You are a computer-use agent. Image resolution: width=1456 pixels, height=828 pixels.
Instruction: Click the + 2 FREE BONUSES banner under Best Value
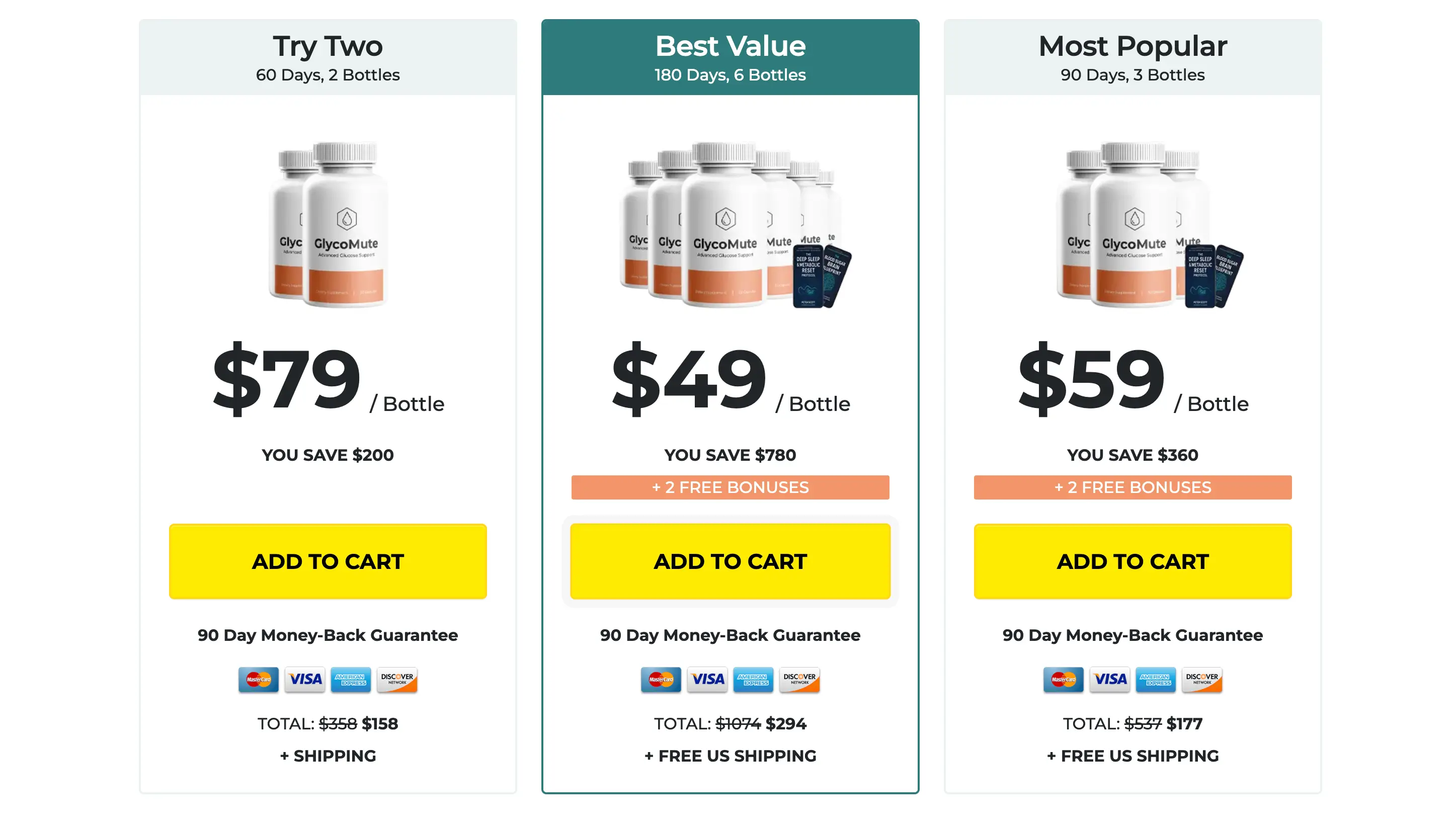coord(731,487)
